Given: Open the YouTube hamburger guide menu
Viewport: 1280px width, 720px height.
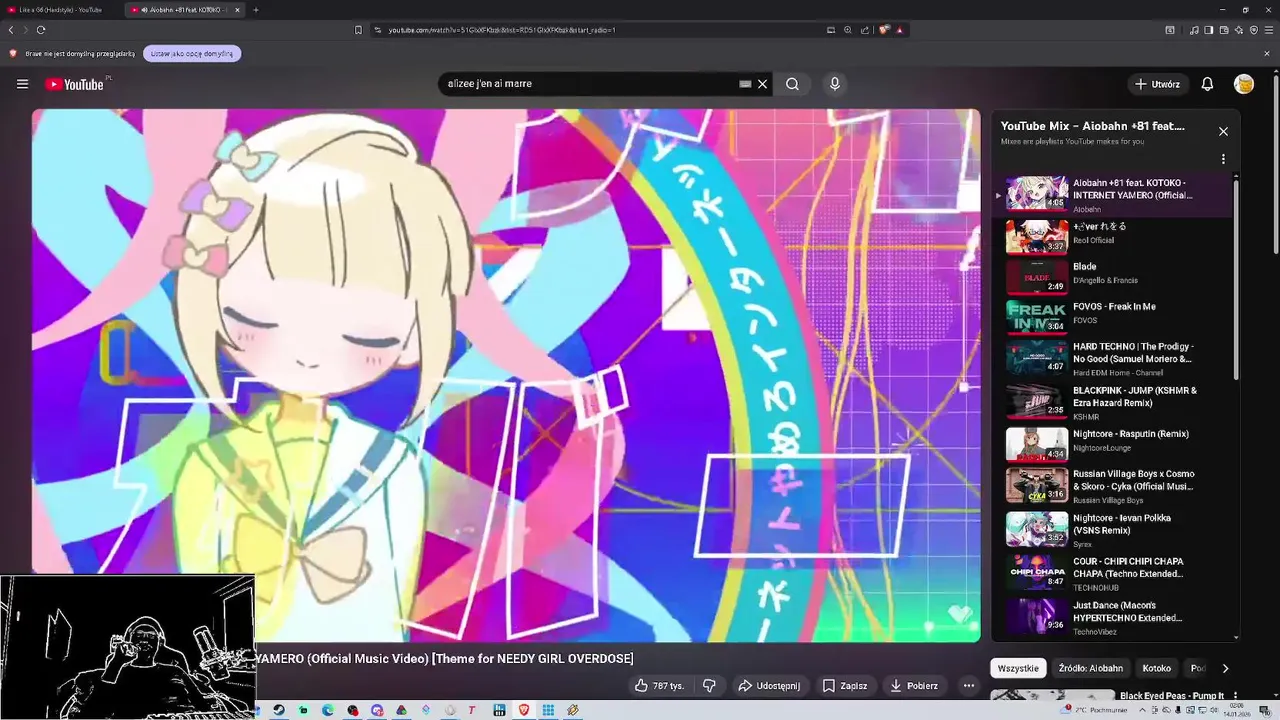Looking at the screenshot, I should [22, 84].
